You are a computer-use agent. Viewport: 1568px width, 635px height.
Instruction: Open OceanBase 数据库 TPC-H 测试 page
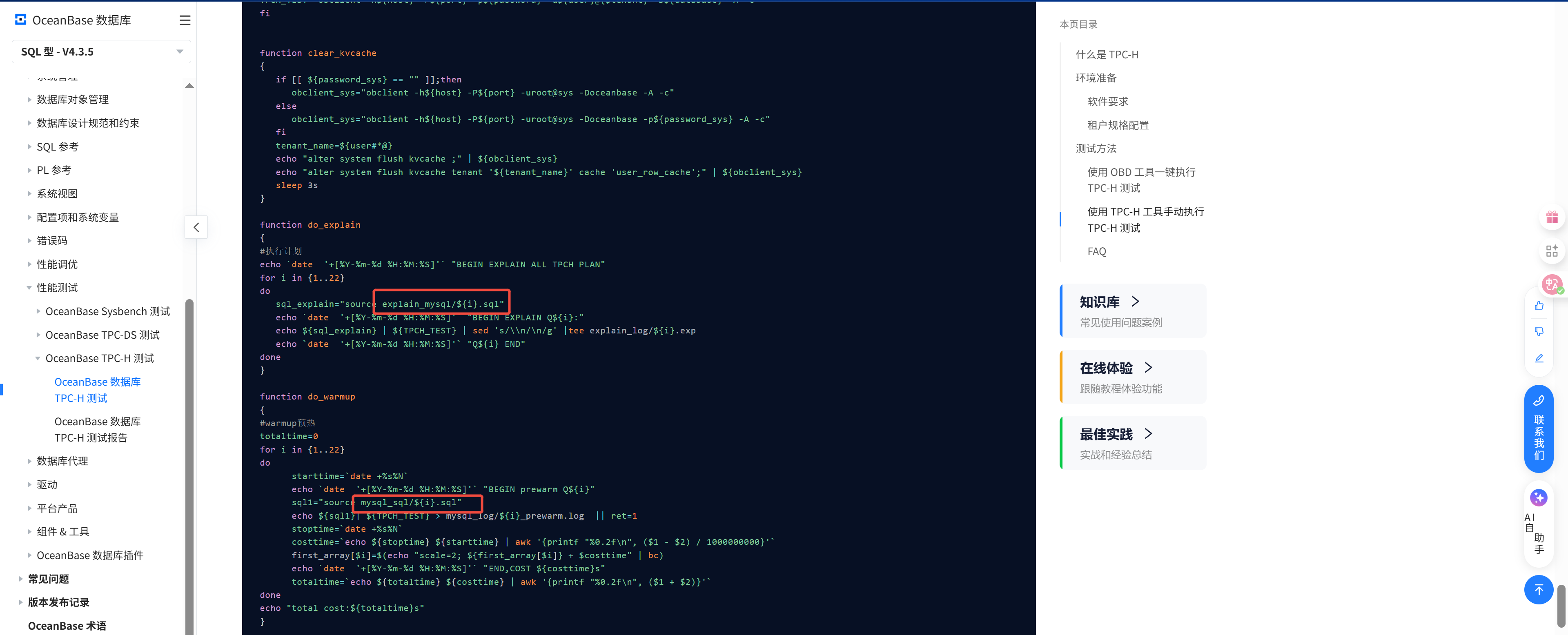pos(98,390)
